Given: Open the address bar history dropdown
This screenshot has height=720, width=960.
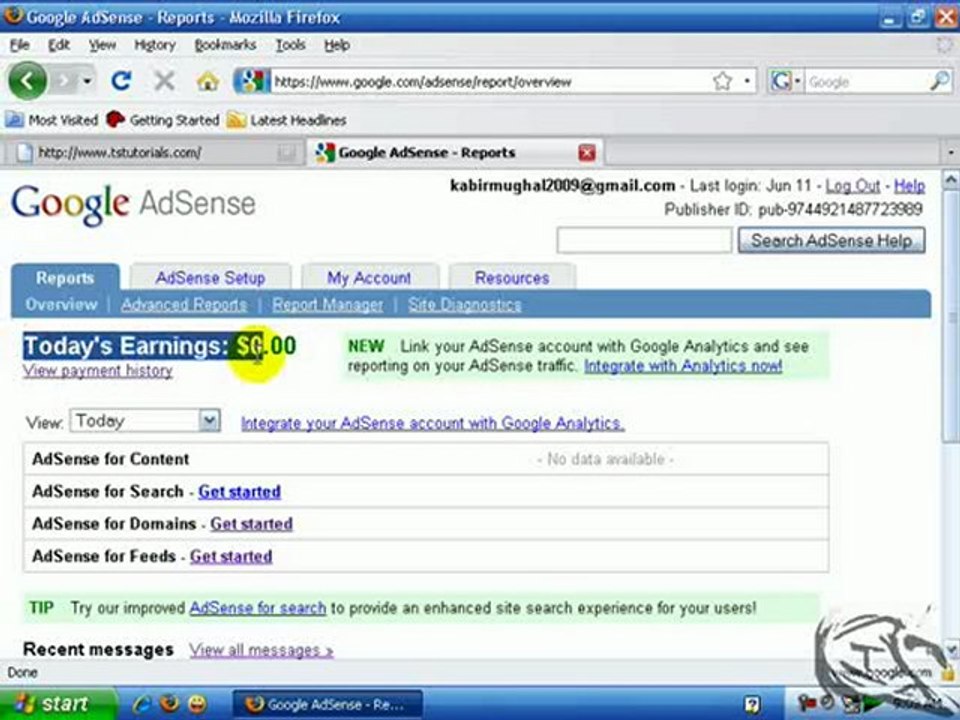Looking at the screenshot, I should 747,81.
